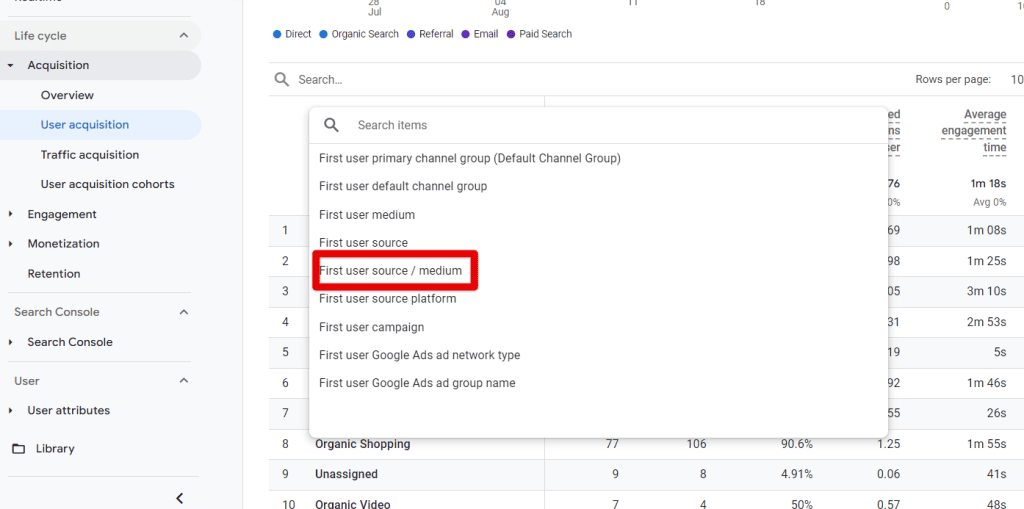The width and height of the screenshot is (1024, 509).
Task: Expand the Engagement menu arrow
Action: pyautogui.click(x=11, y=214)
